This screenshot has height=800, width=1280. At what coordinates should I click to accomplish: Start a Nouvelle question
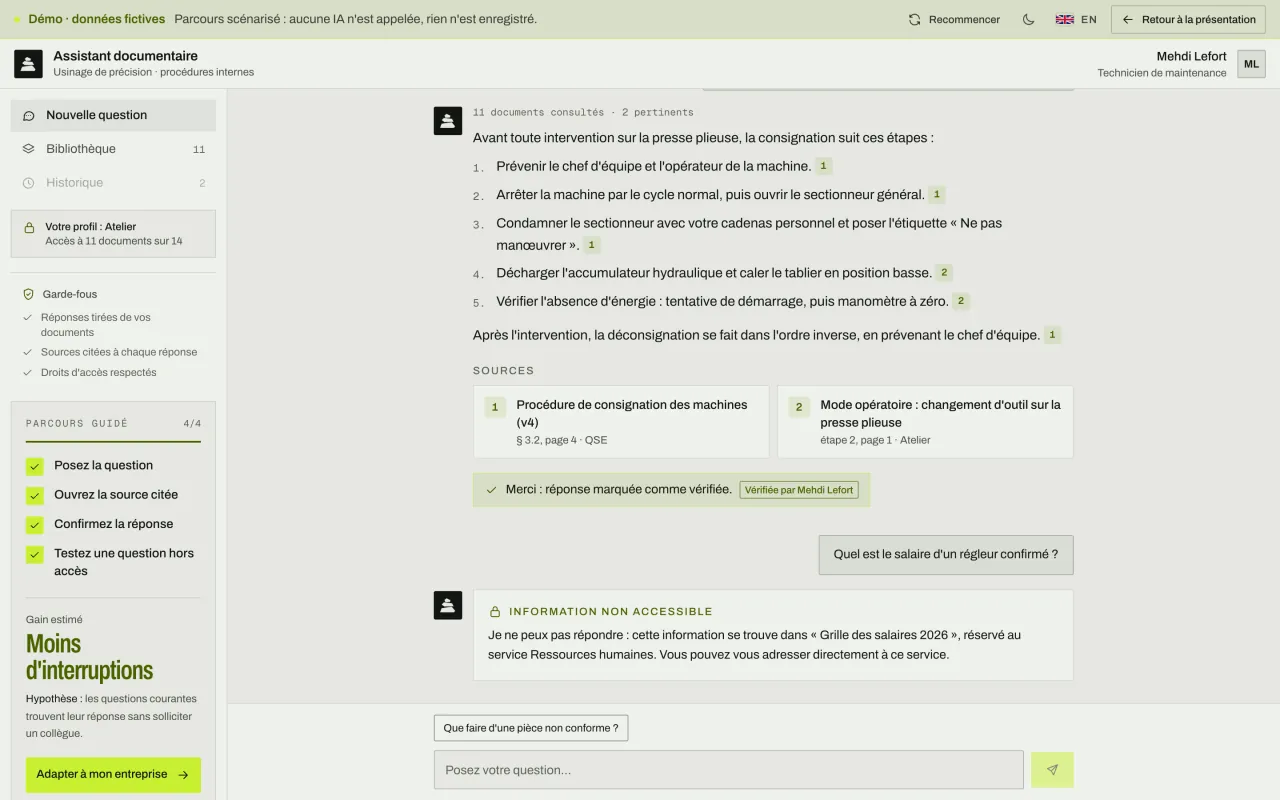pos(113,115)
